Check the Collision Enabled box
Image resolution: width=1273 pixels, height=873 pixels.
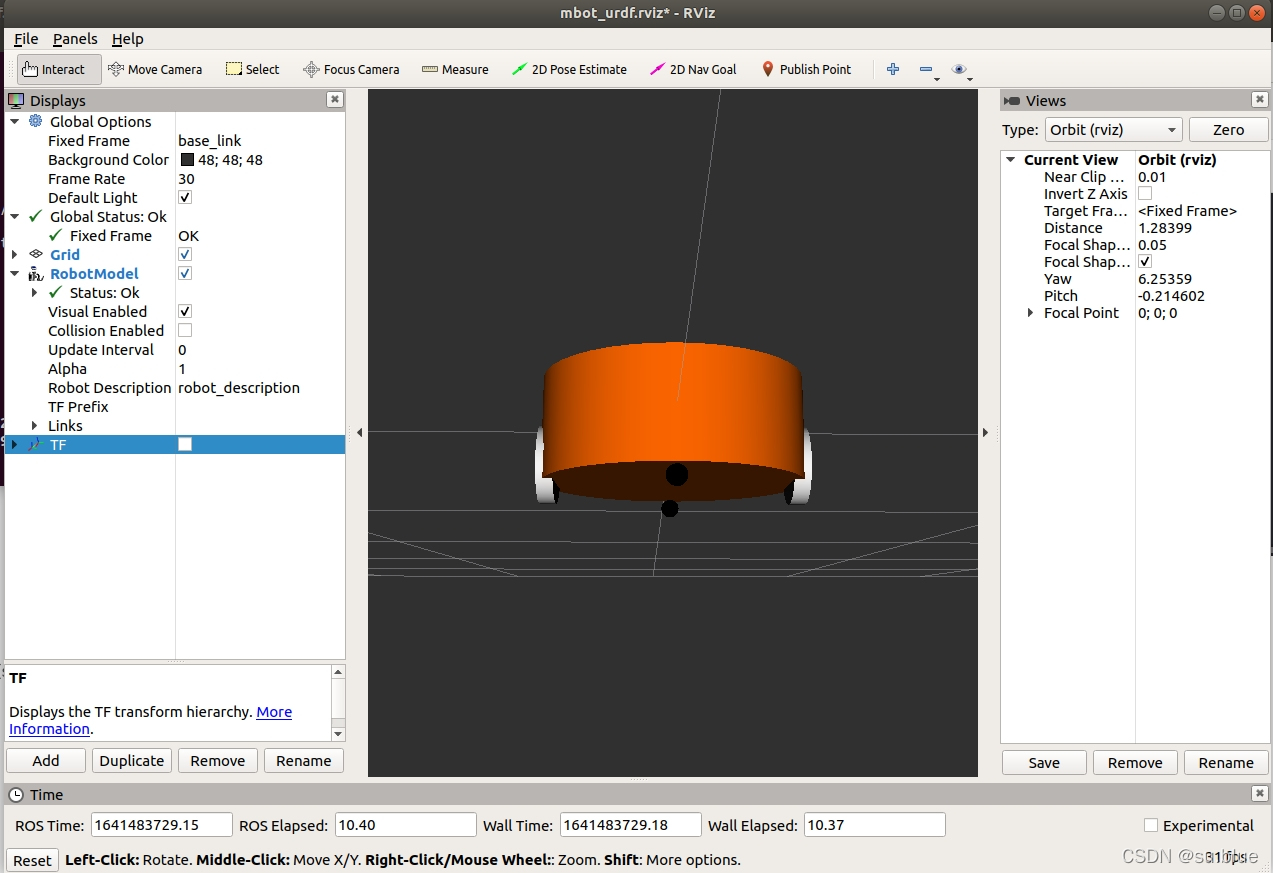pyautogui.click(x=185, y=331)
